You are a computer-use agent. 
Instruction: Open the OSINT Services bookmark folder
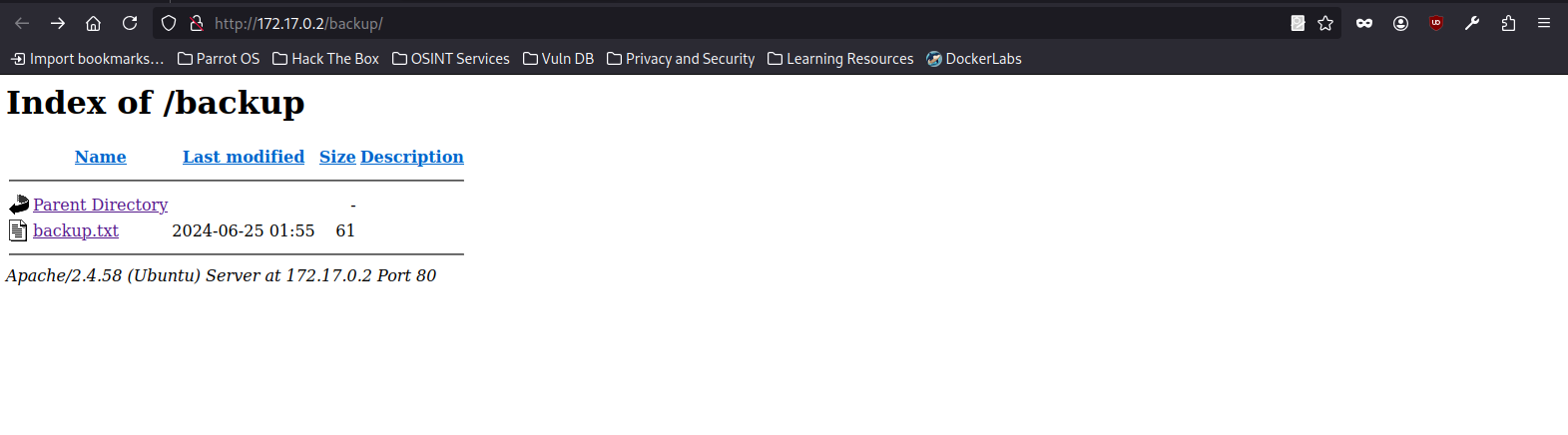point(451,59)
